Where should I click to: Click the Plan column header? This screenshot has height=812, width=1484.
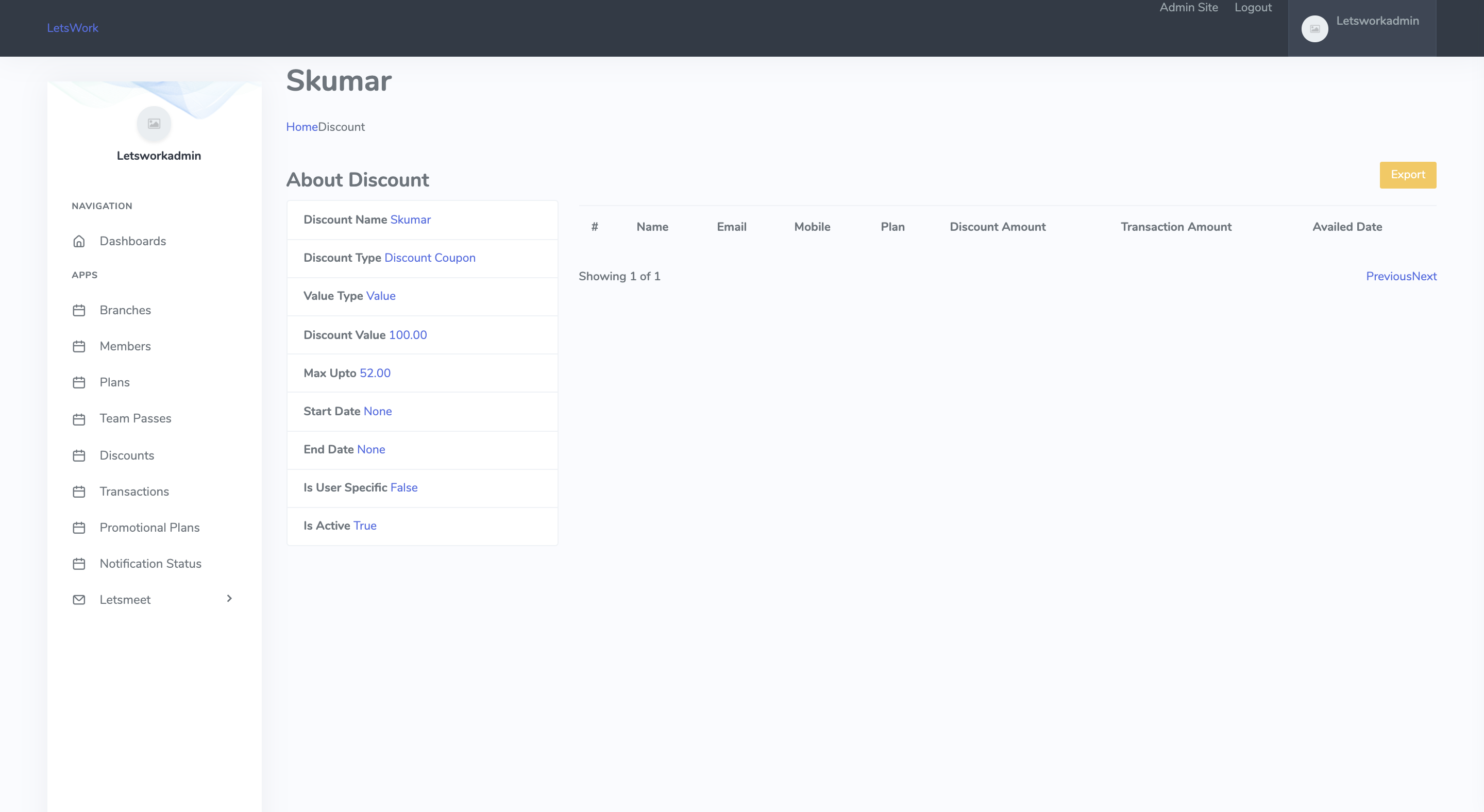pos(892,227)
